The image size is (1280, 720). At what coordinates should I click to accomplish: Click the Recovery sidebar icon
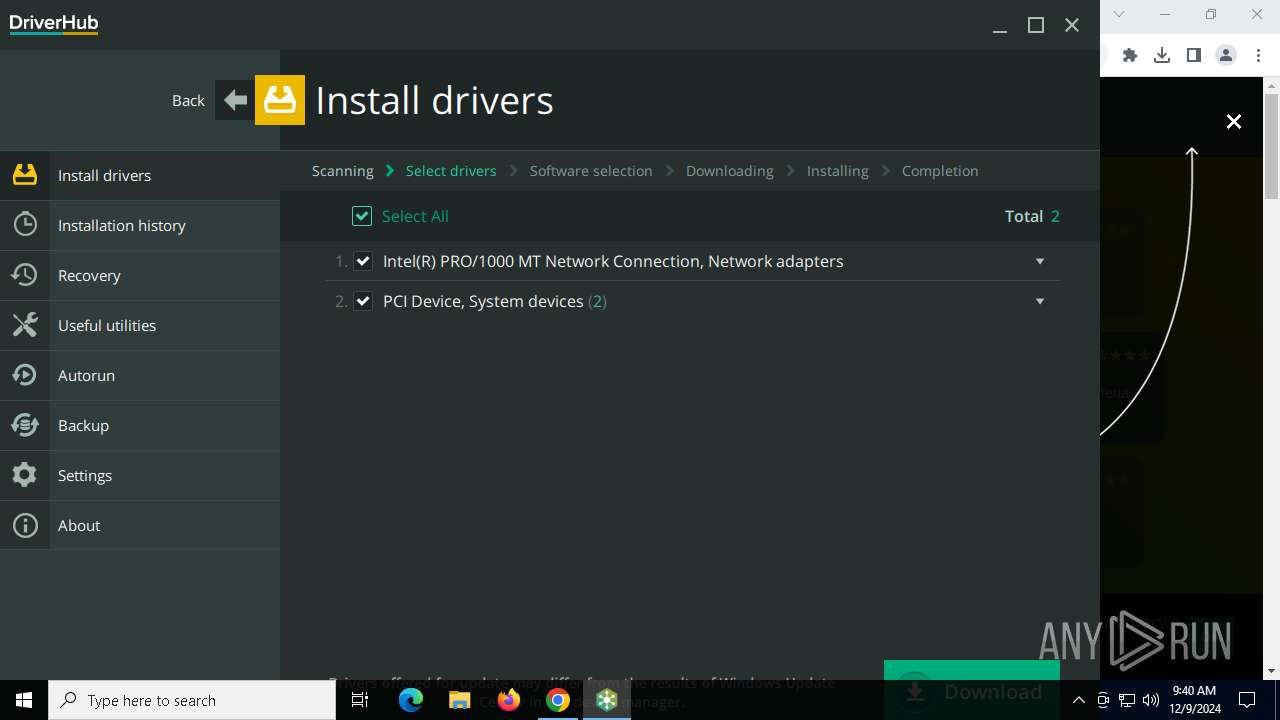[25, 275]
